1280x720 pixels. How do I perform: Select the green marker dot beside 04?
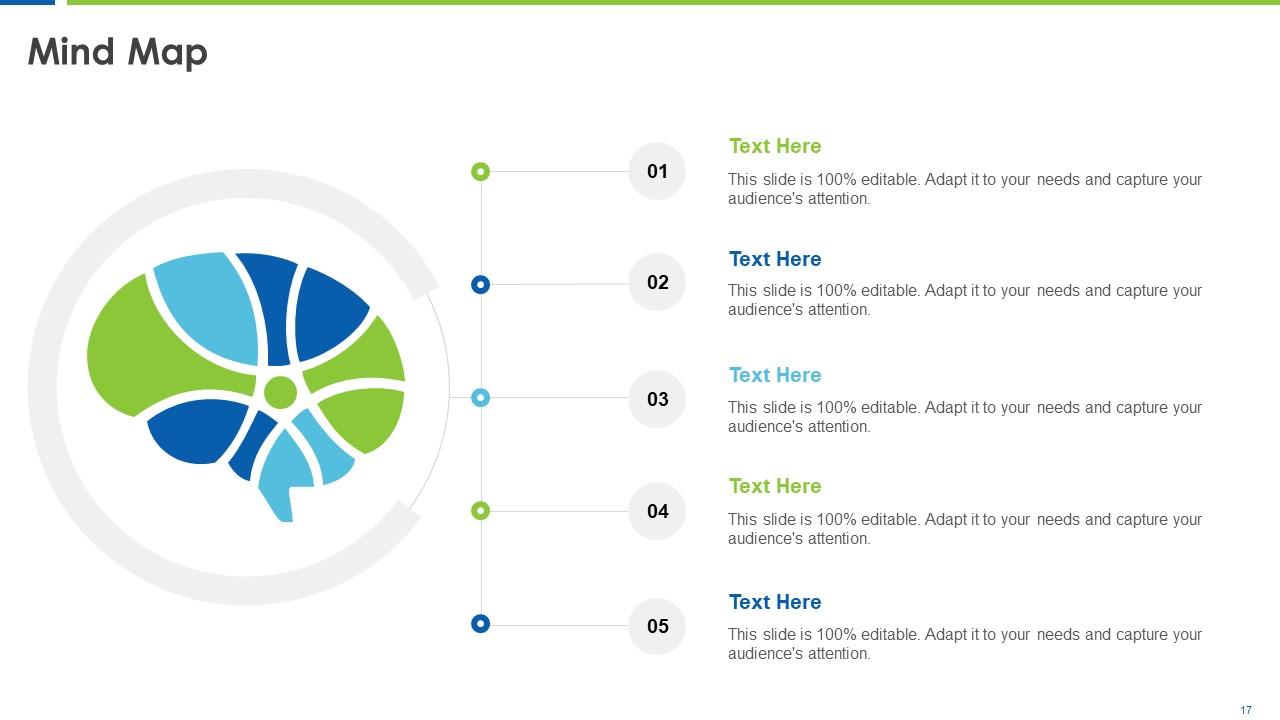tap(480, 511)
